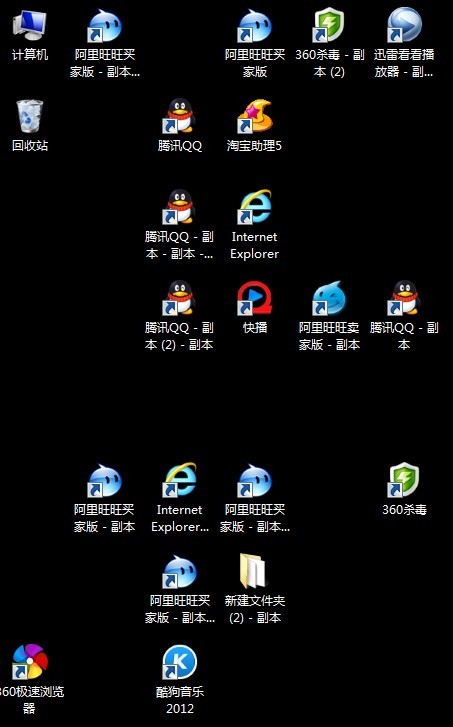
Task: Click 阿里旺旺买家版 copy left of 360杀毒
Action: (x=255, y=498)
